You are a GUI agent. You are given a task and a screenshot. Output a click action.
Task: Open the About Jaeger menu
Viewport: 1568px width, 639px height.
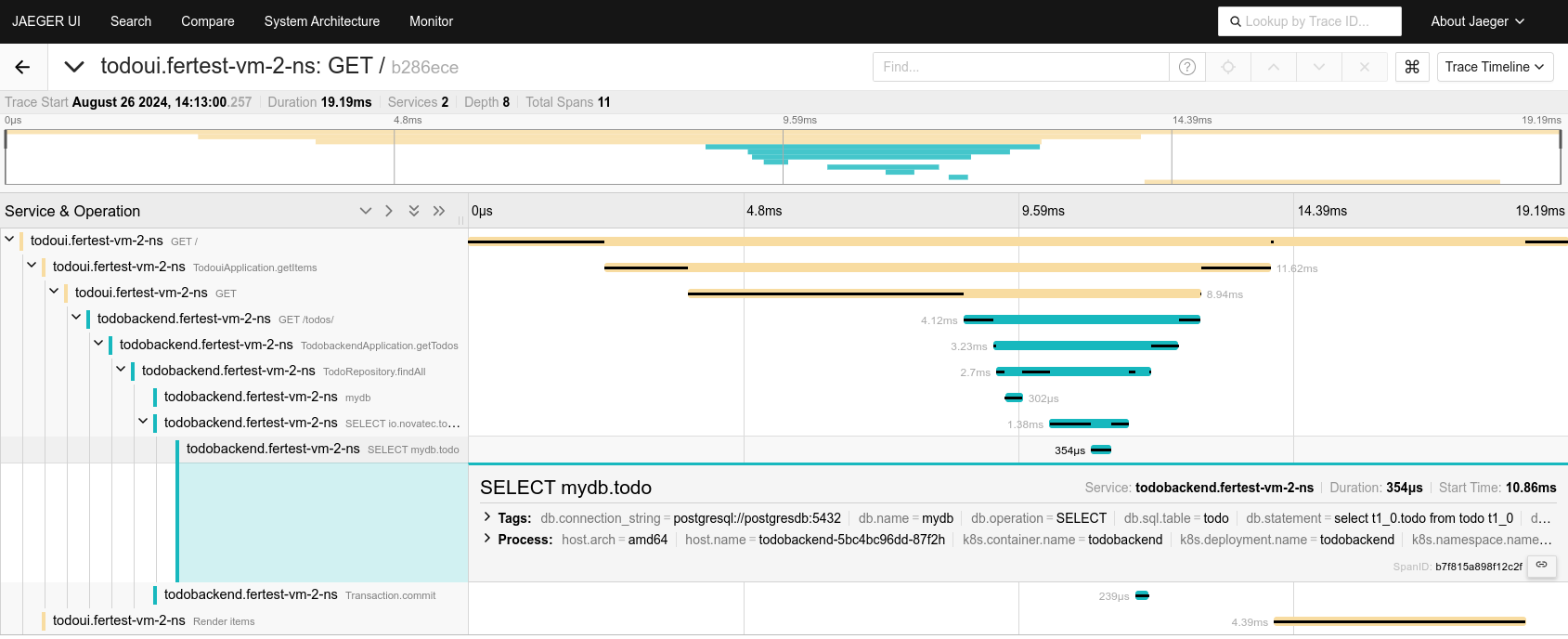[1477, 21]
